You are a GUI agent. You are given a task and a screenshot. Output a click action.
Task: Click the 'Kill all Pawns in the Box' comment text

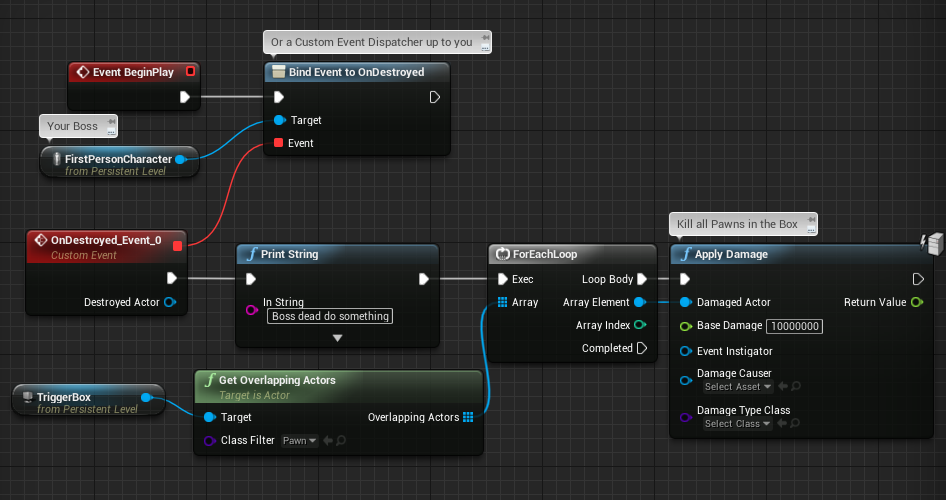(x=737, y=224)
